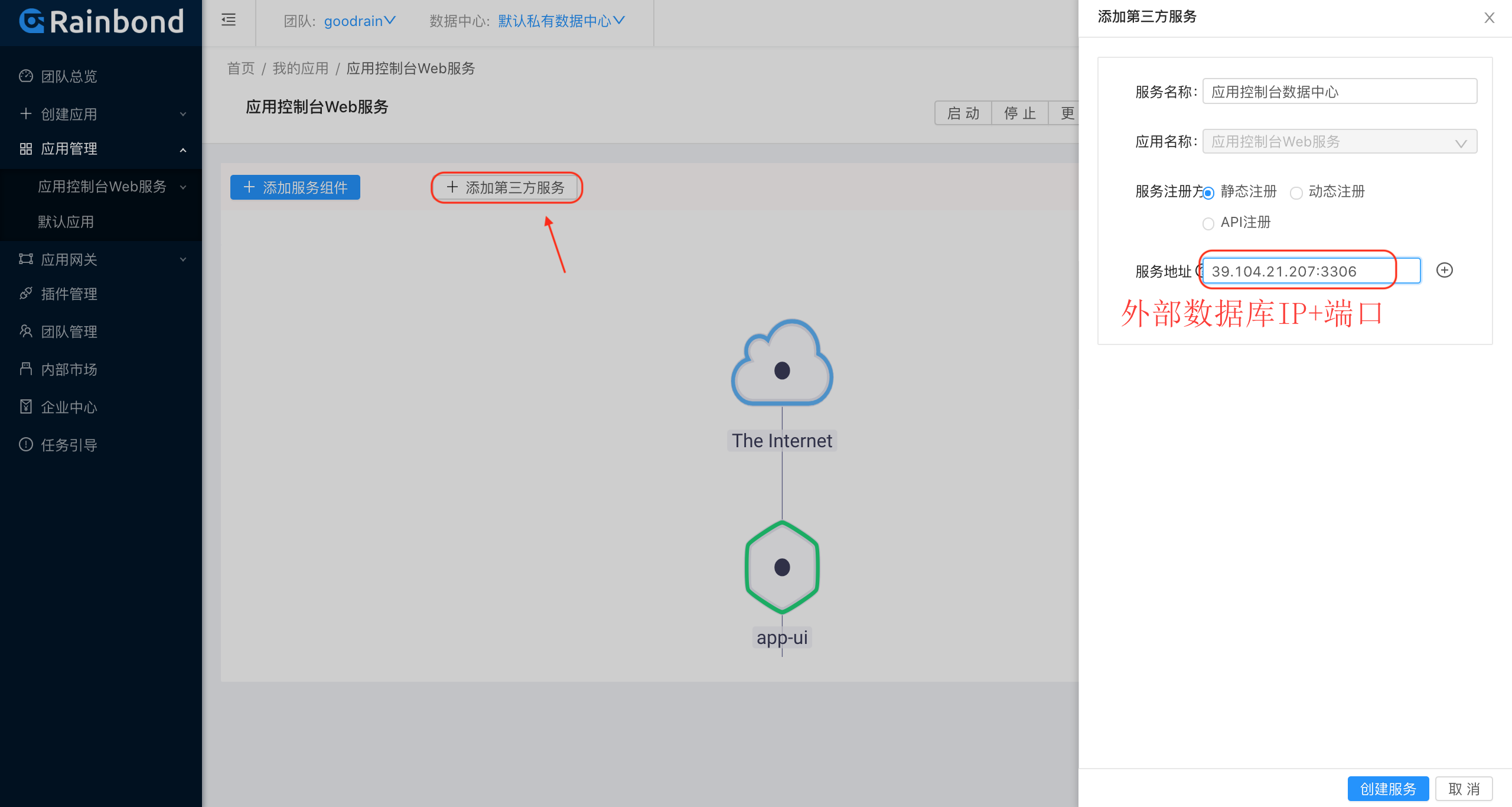Click the Internet cloud node icon
Image resolution: width=1512 pixels, height=807 pixels.
(x=783, y=370)
